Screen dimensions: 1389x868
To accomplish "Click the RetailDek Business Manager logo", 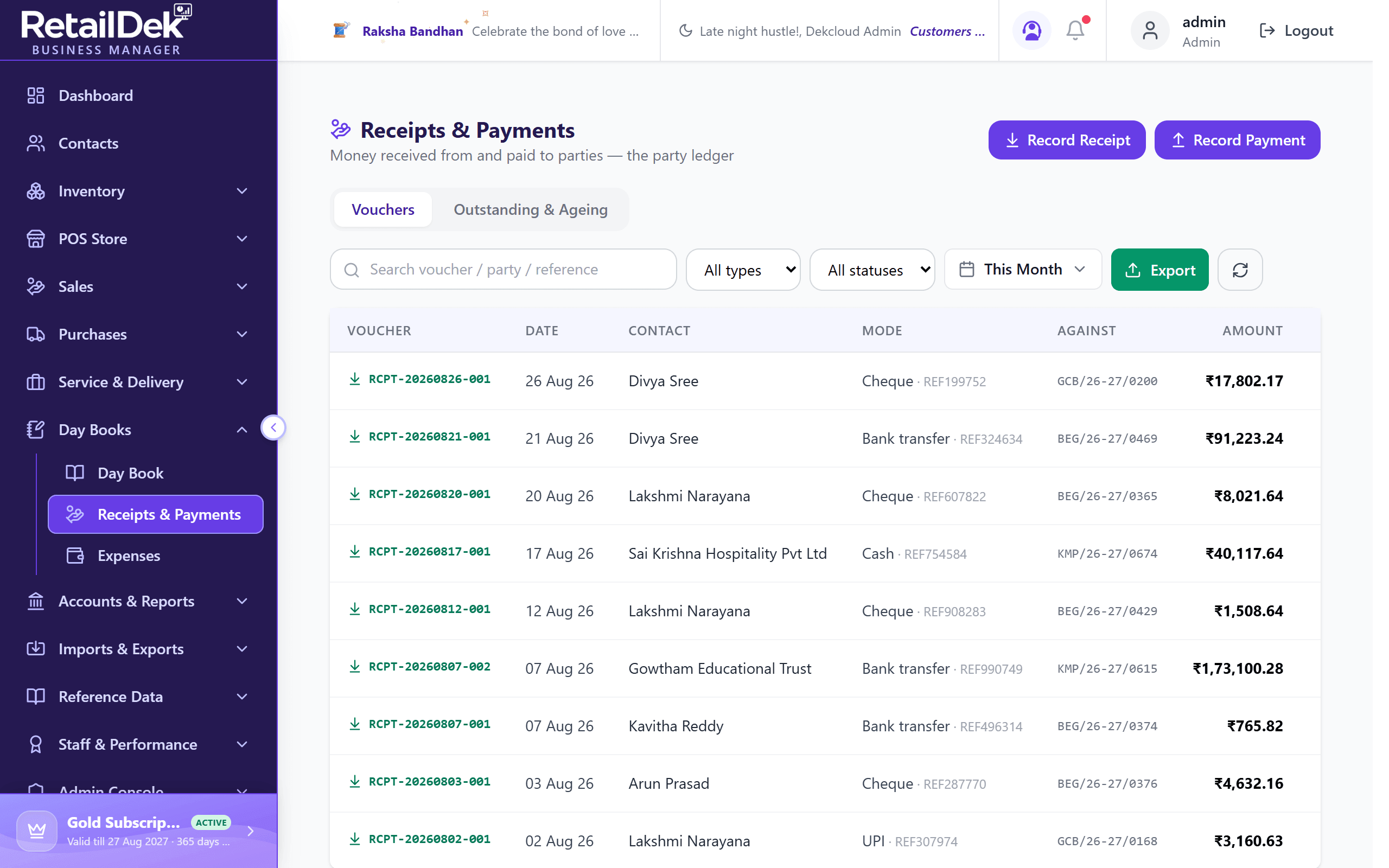I will (106, 30).
